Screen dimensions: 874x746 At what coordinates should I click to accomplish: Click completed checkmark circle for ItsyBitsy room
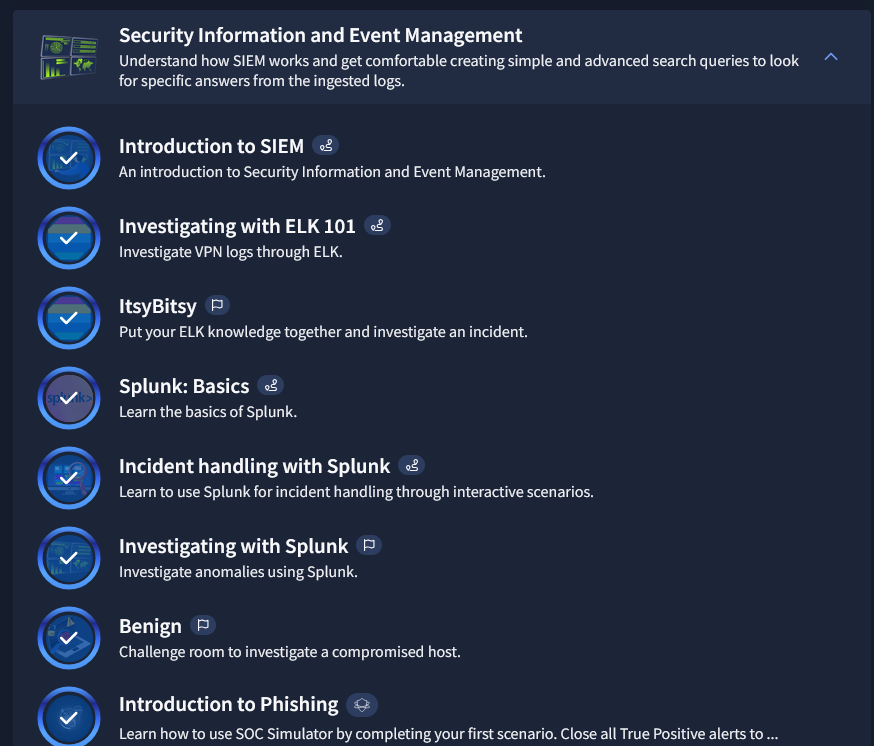click(69, 318)
